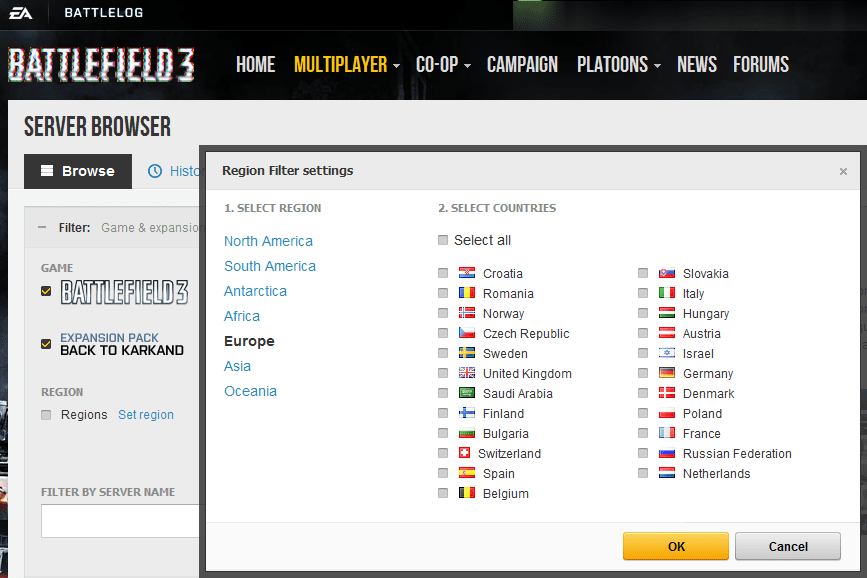Click the Czech Republic flag icon
The height and width of the screenshot is (578, 867).
(467, 333)
